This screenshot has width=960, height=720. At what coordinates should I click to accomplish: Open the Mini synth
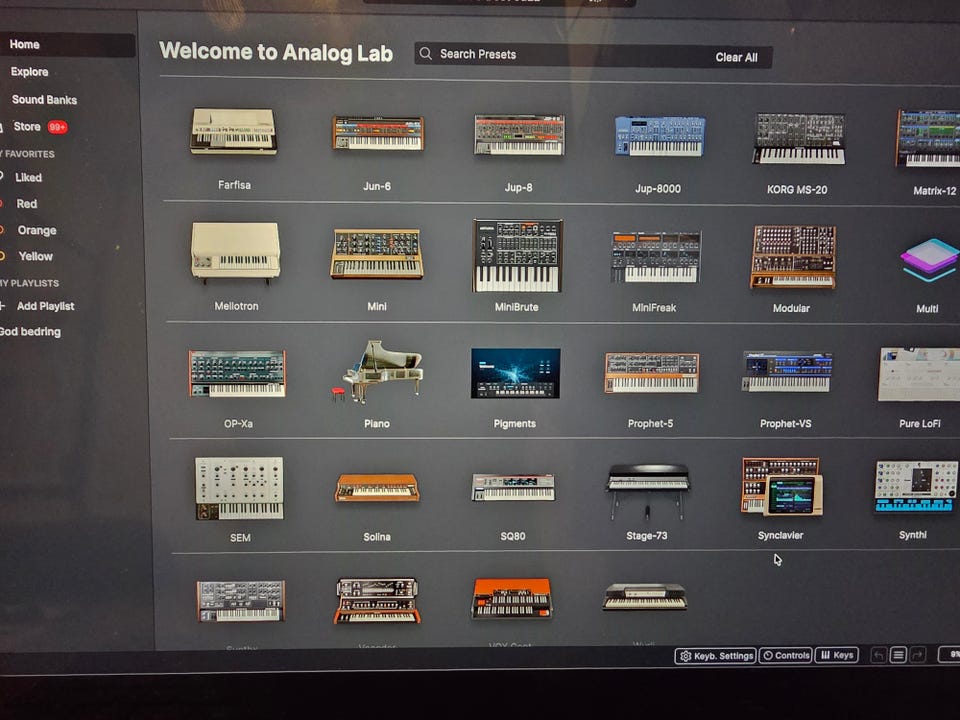click(377, 253)
